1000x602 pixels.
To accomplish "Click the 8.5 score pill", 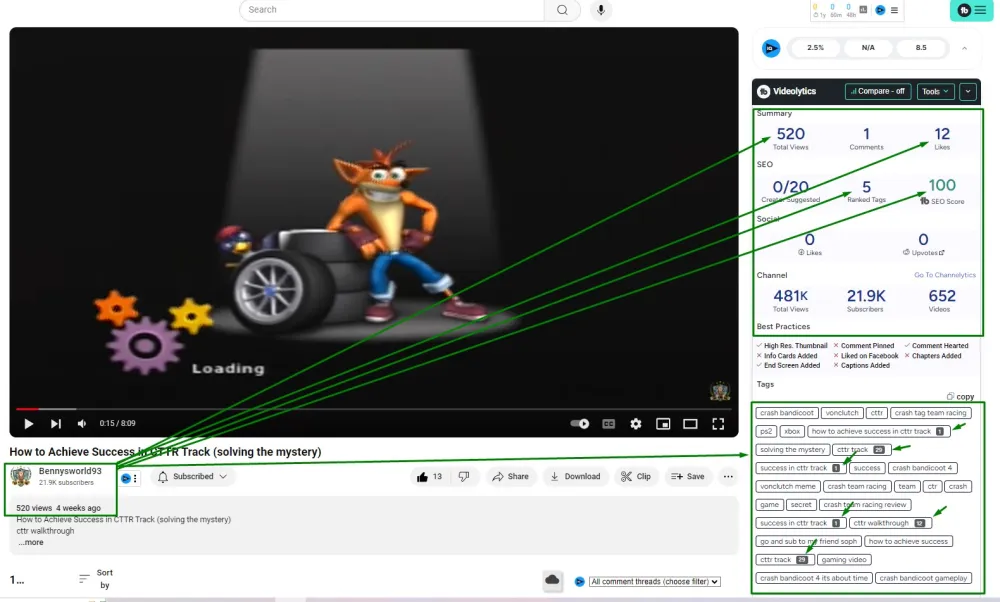I will [921, 48].
